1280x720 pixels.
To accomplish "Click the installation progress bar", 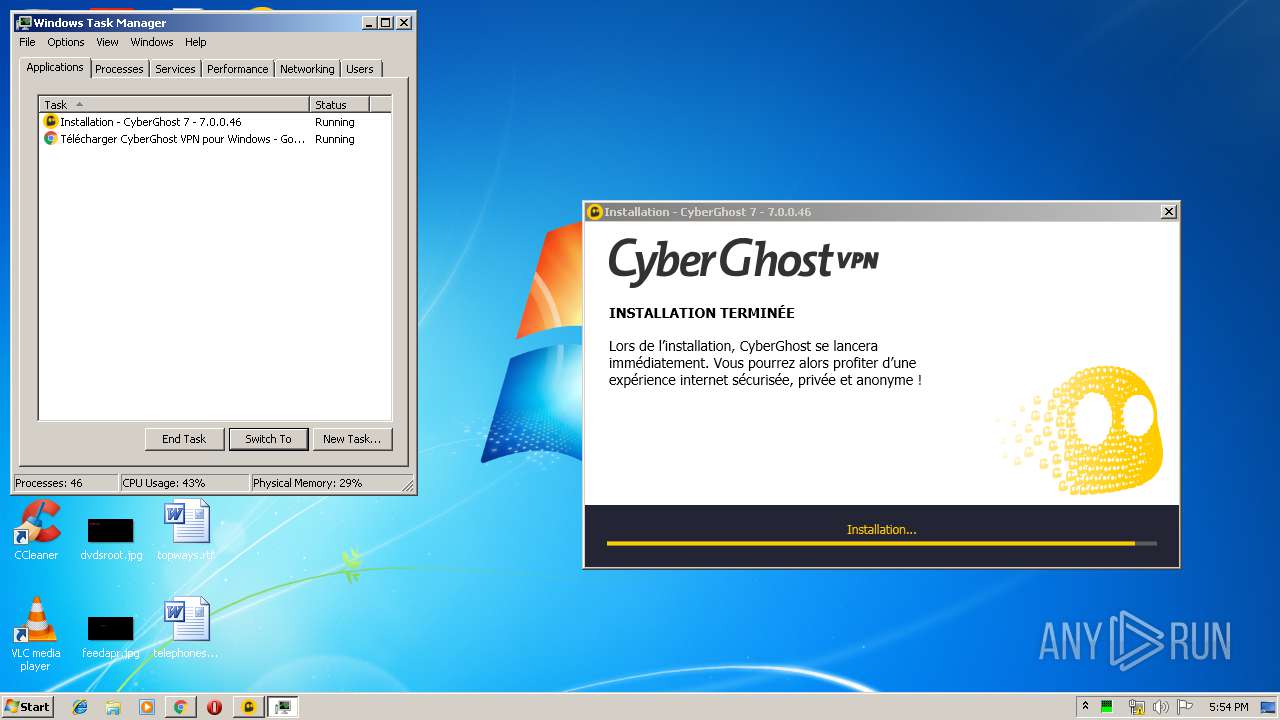I will pyautogui.click(x=881, y=544).
